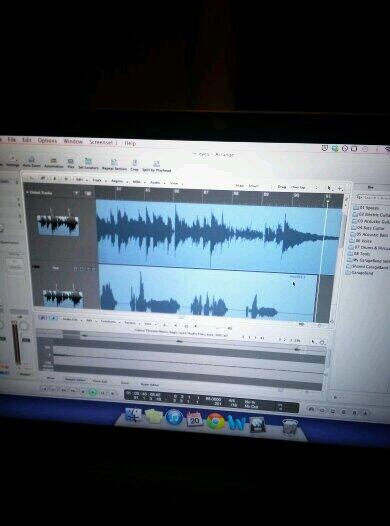Click the second track's waveform thumbnail icon
This screenshot has width=390, height=526.
pos(63,297)
